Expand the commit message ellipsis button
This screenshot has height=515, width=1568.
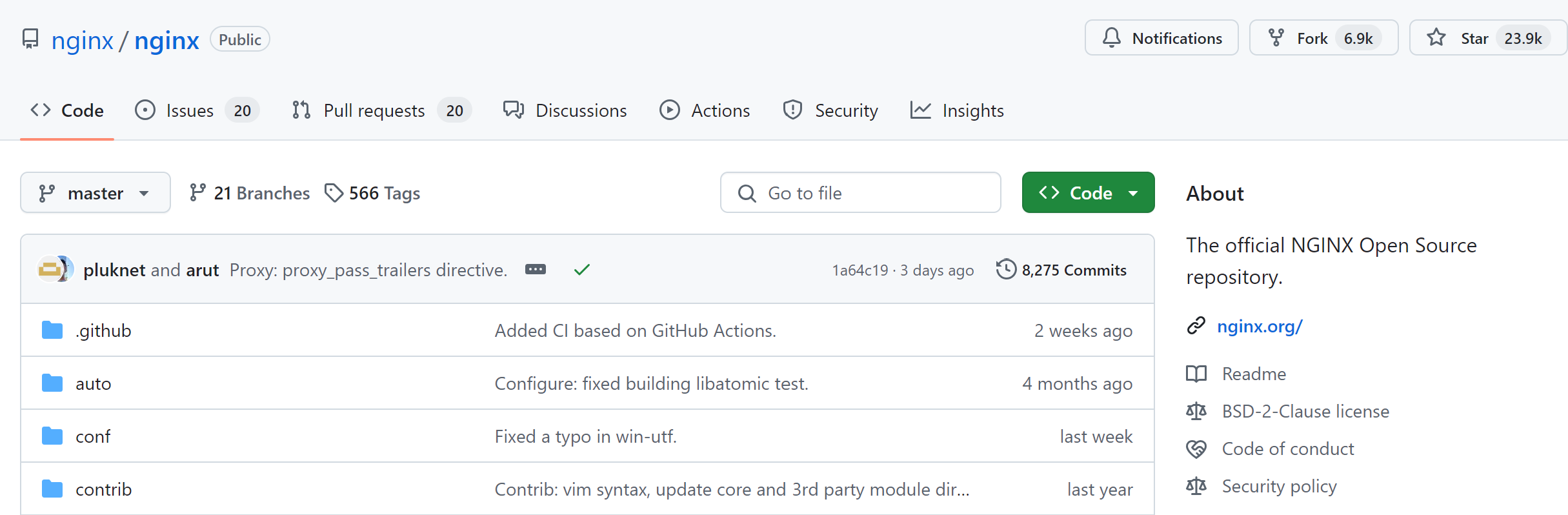pyautogui.click(x=535, y=270)
